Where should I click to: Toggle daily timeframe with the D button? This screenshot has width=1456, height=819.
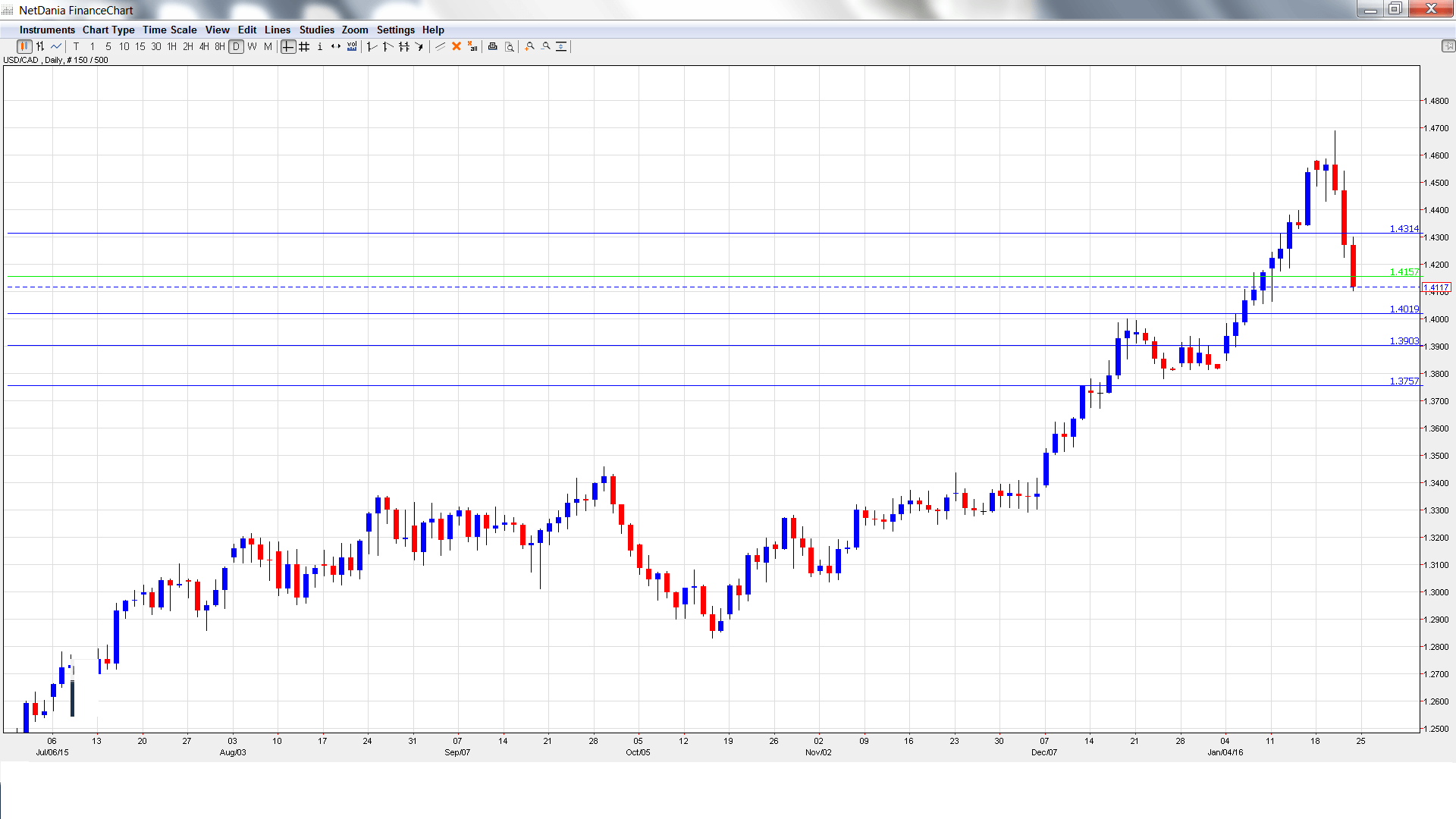pos(235,46)
